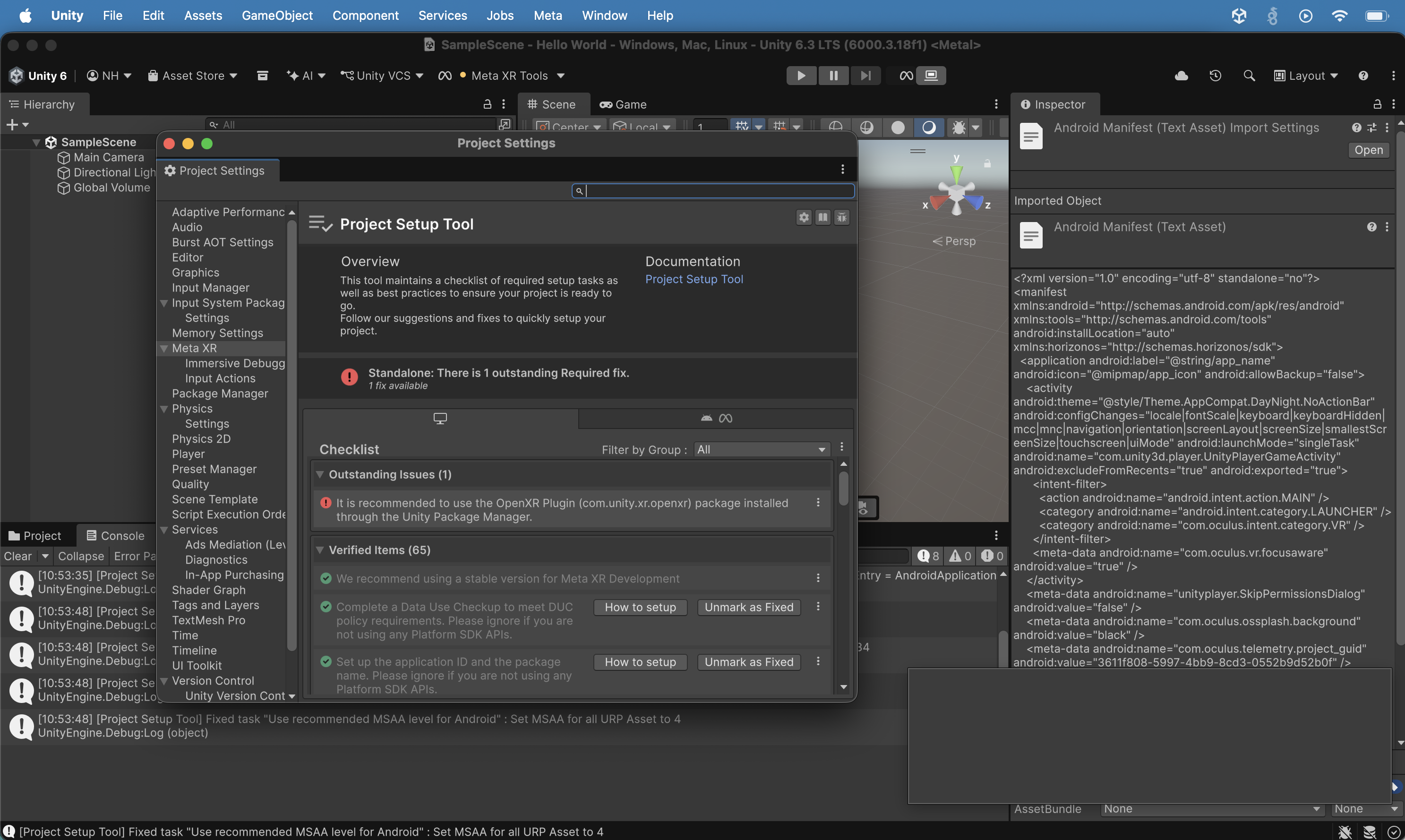Viewport: 1405px width, 840px height.
Task: Open the outstanding OpenXR issue options menu
Action: pos(818,503)
